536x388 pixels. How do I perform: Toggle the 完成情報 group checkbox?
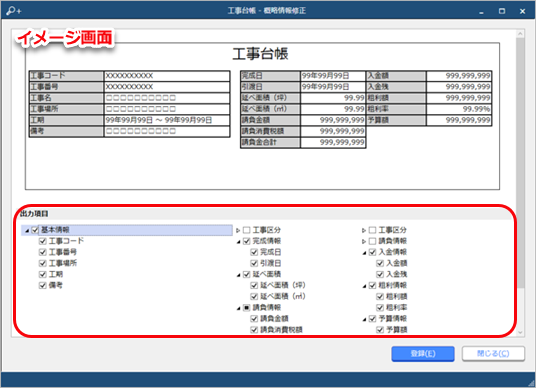[x=246, y=241]
